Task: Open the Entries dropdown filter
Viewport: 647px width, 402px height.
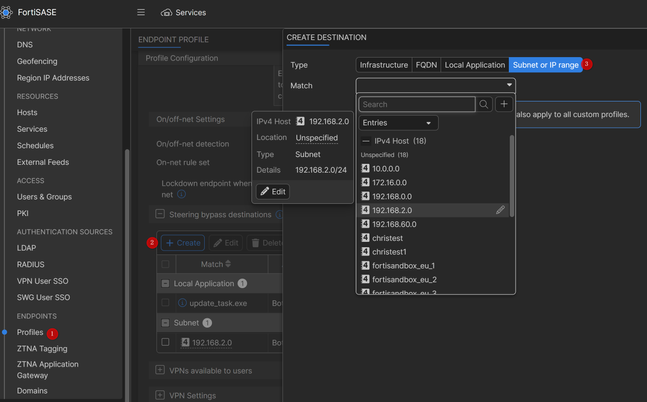Action: tap(398, 123)
